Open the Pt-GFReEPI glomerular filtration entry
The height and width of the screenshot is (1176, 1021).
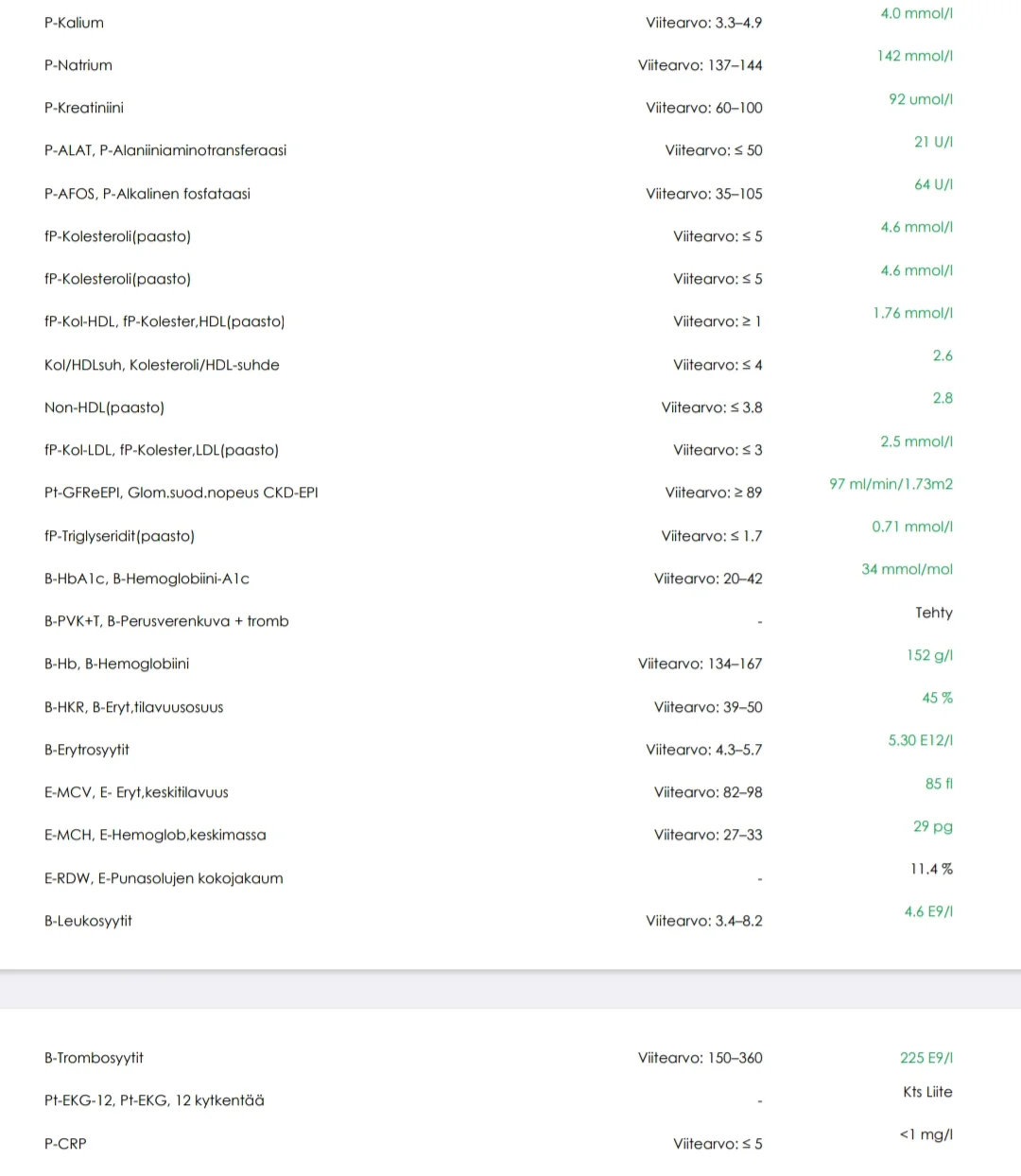coord(182,493)
